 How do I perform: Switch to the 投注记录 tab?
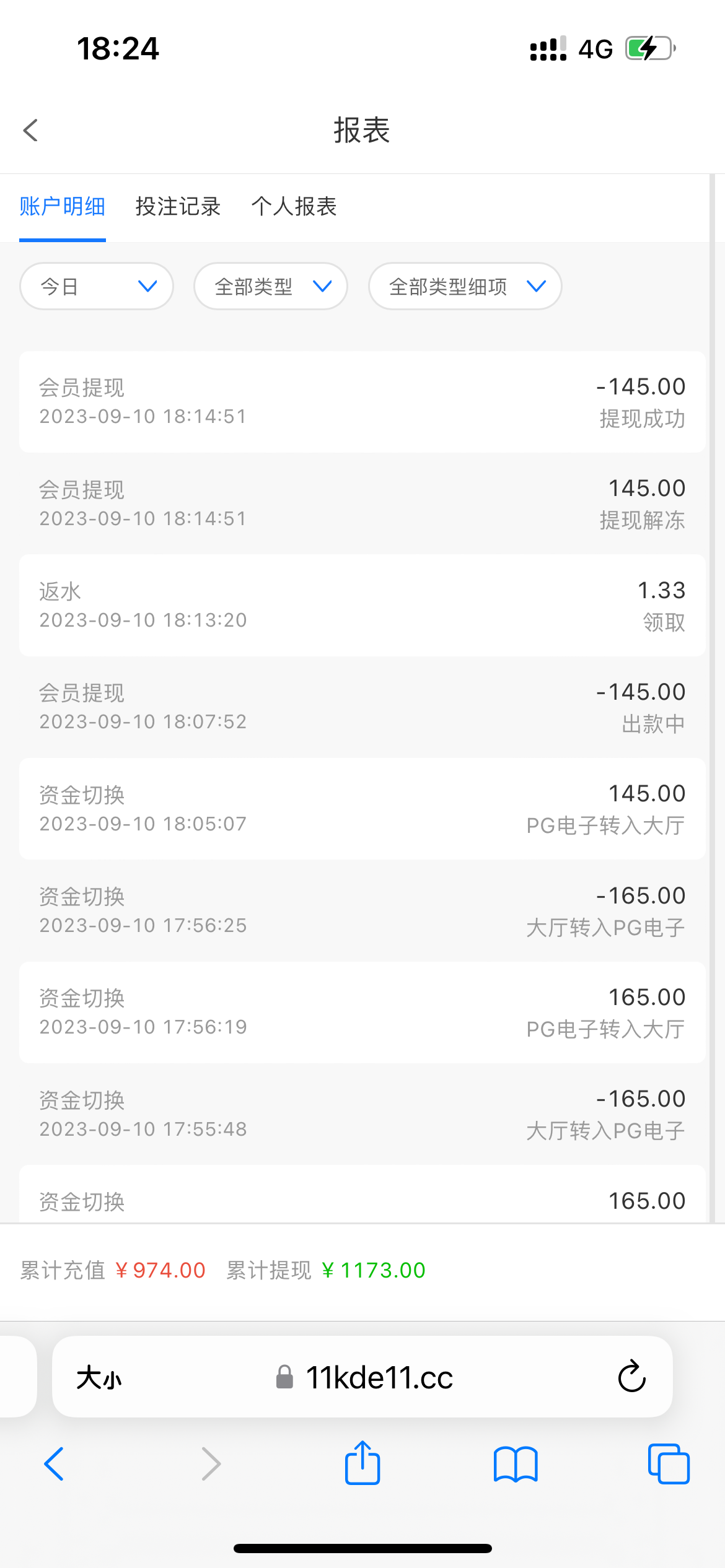(x=178, y=207)
